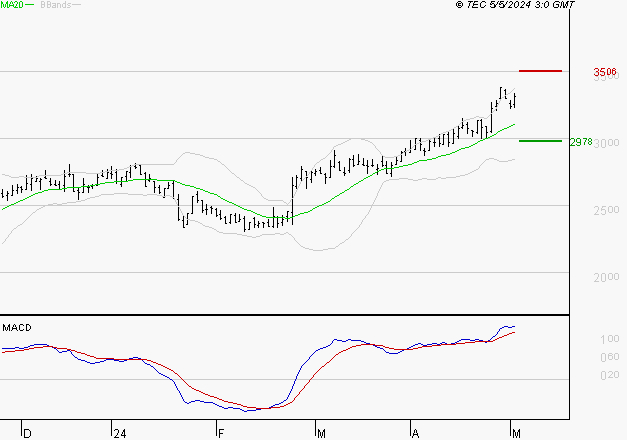Click the 2000 price axis label
The image size is (627, 440).
click(606, 277)
